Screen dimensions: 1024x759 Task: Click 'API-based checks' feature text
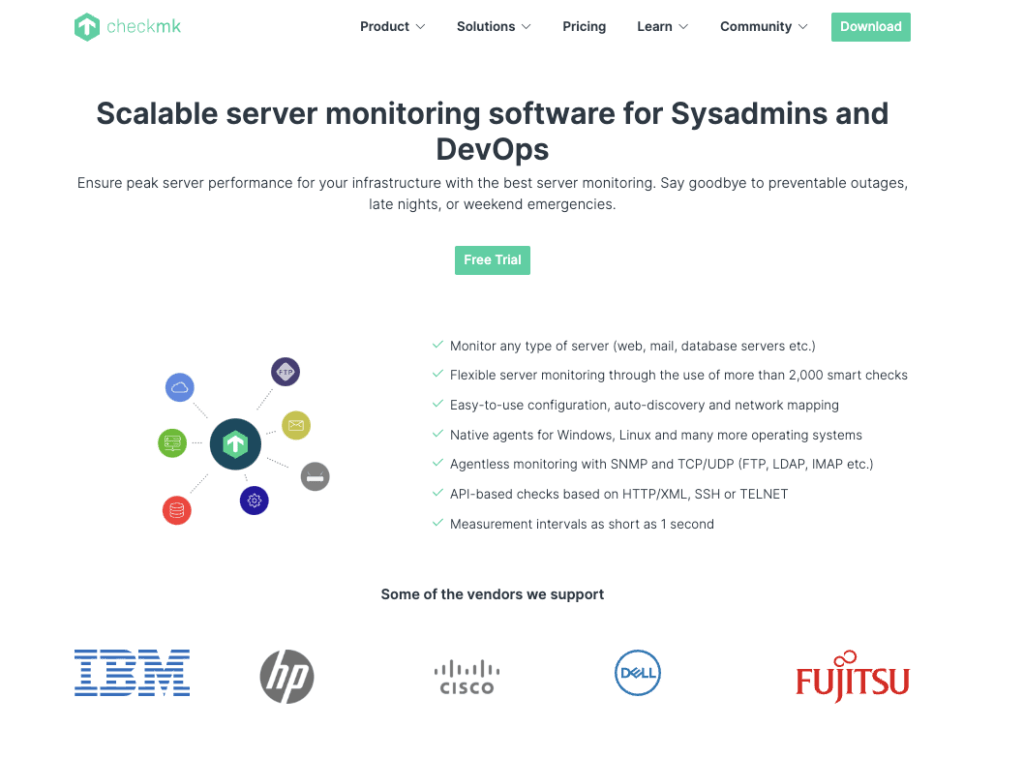(x=618, y=494)
